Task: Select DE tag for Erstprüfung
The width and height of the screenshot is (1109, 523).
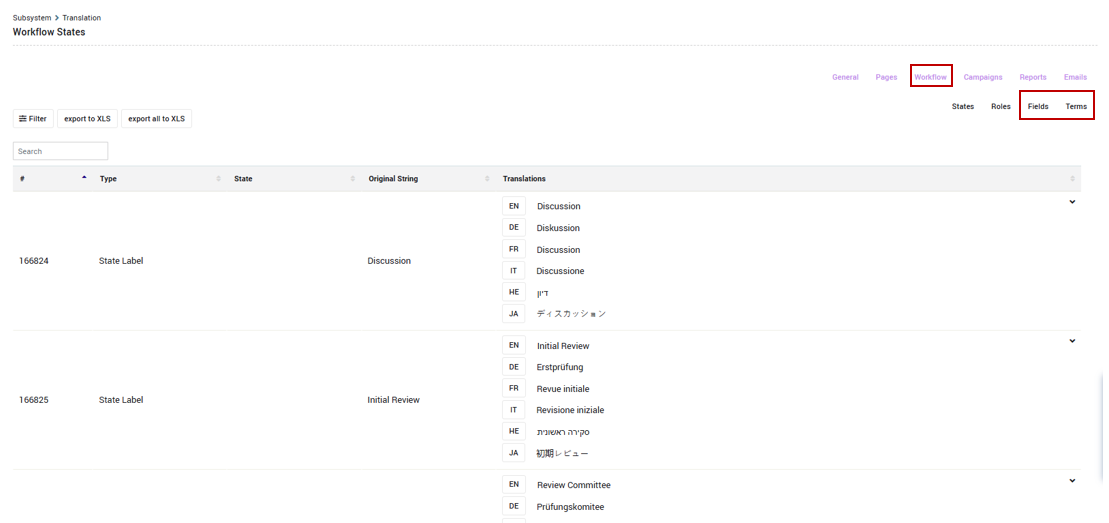Action: [x=514, y=367]
